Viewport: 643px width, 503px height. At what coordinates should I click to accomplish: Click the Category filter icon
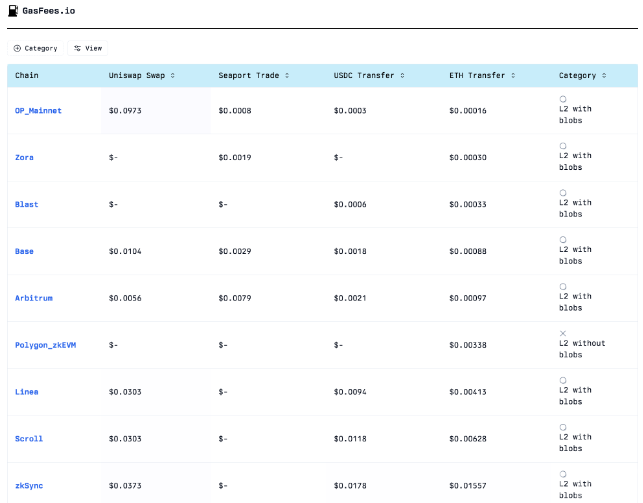[17, 48]
